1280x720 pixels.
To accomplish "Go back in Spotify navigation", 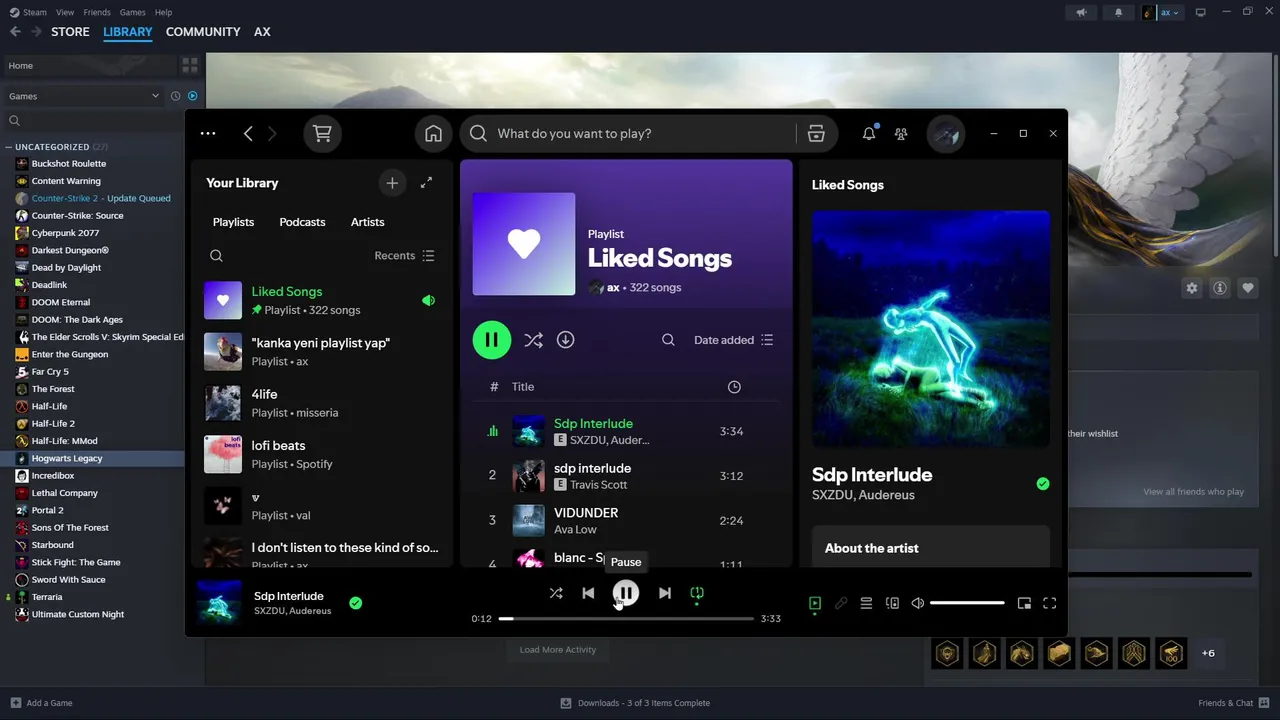I will [248, 133].
